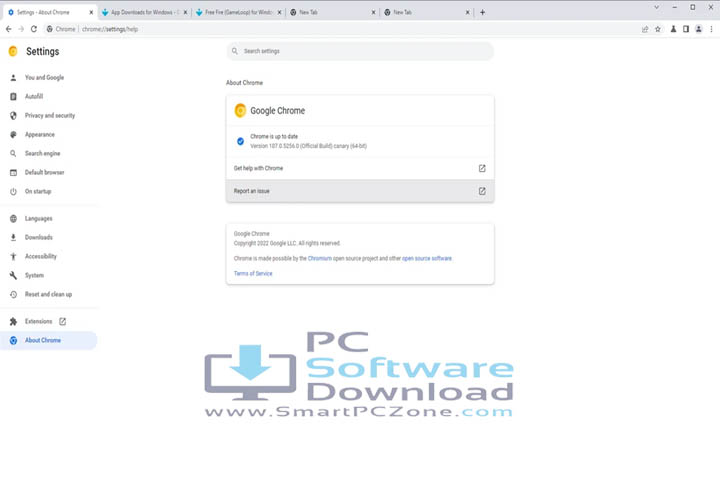Switch to the Free Fire (GameLoop) tab
This screenshot has height=480, width=720.
click(238, 12)
